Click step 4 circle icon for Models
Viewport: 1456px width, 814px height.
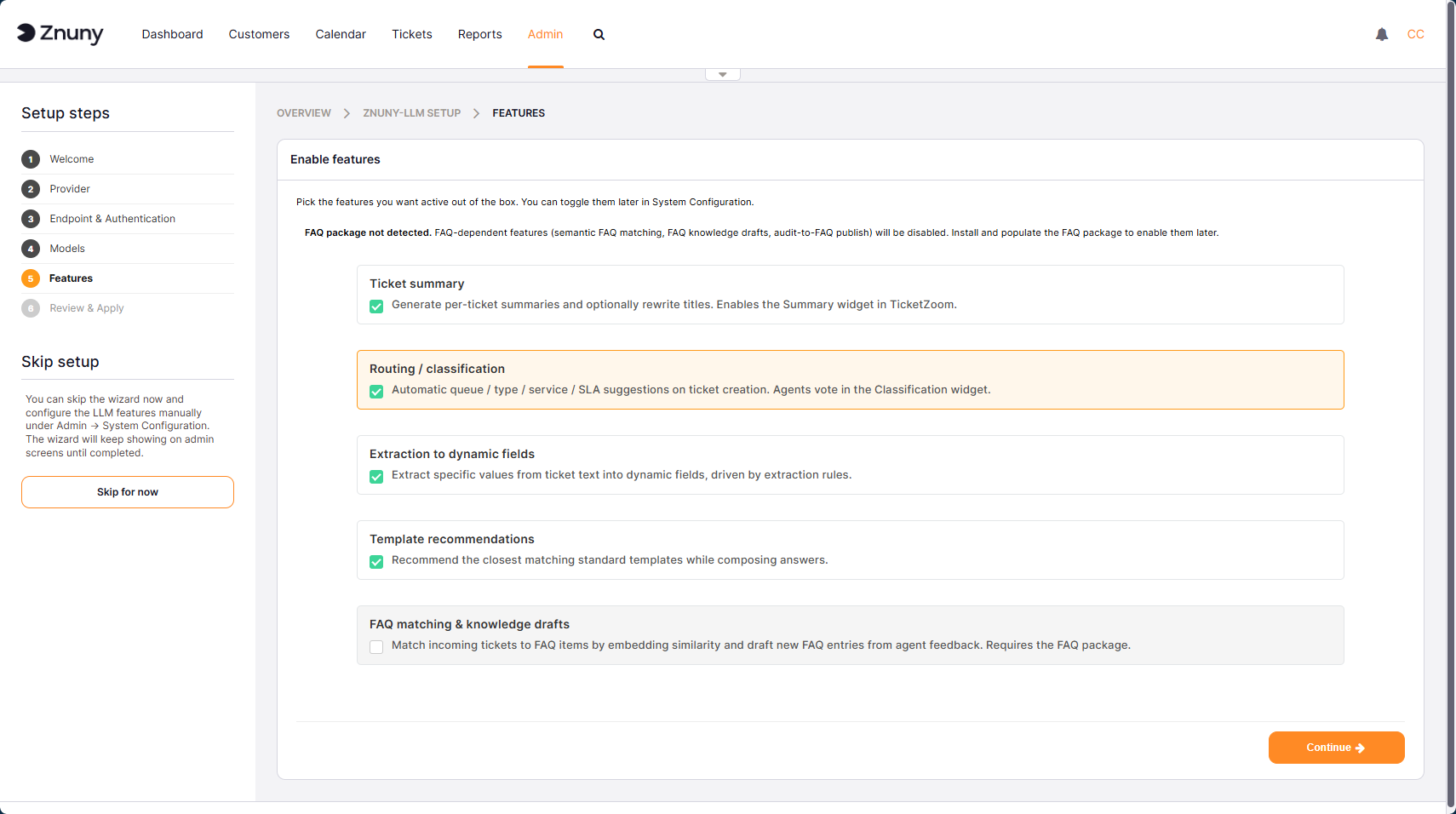(x=31, y=249)
